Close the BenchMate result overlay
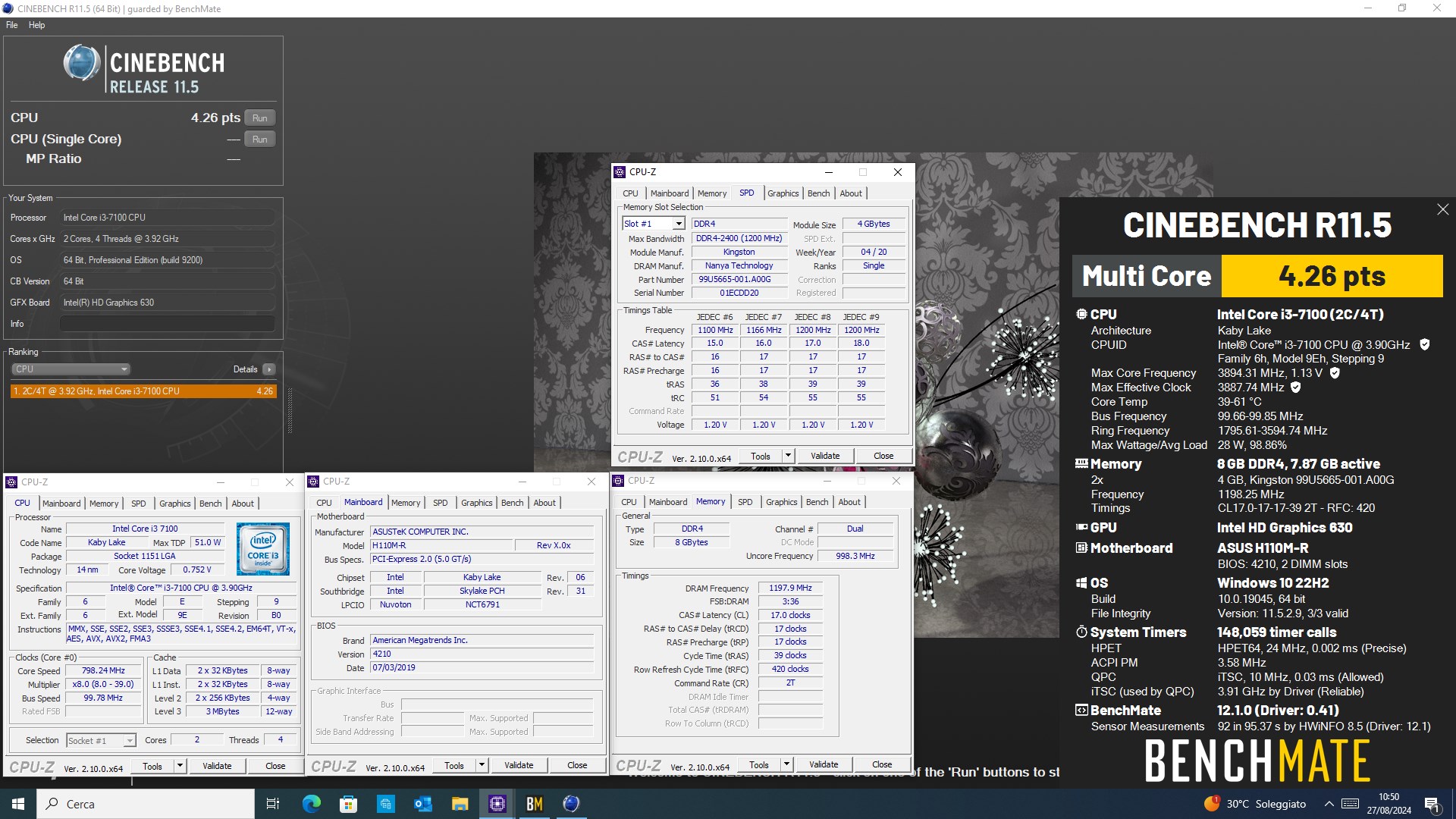Screen dimensions: 1456x819 coord(1442,209)
